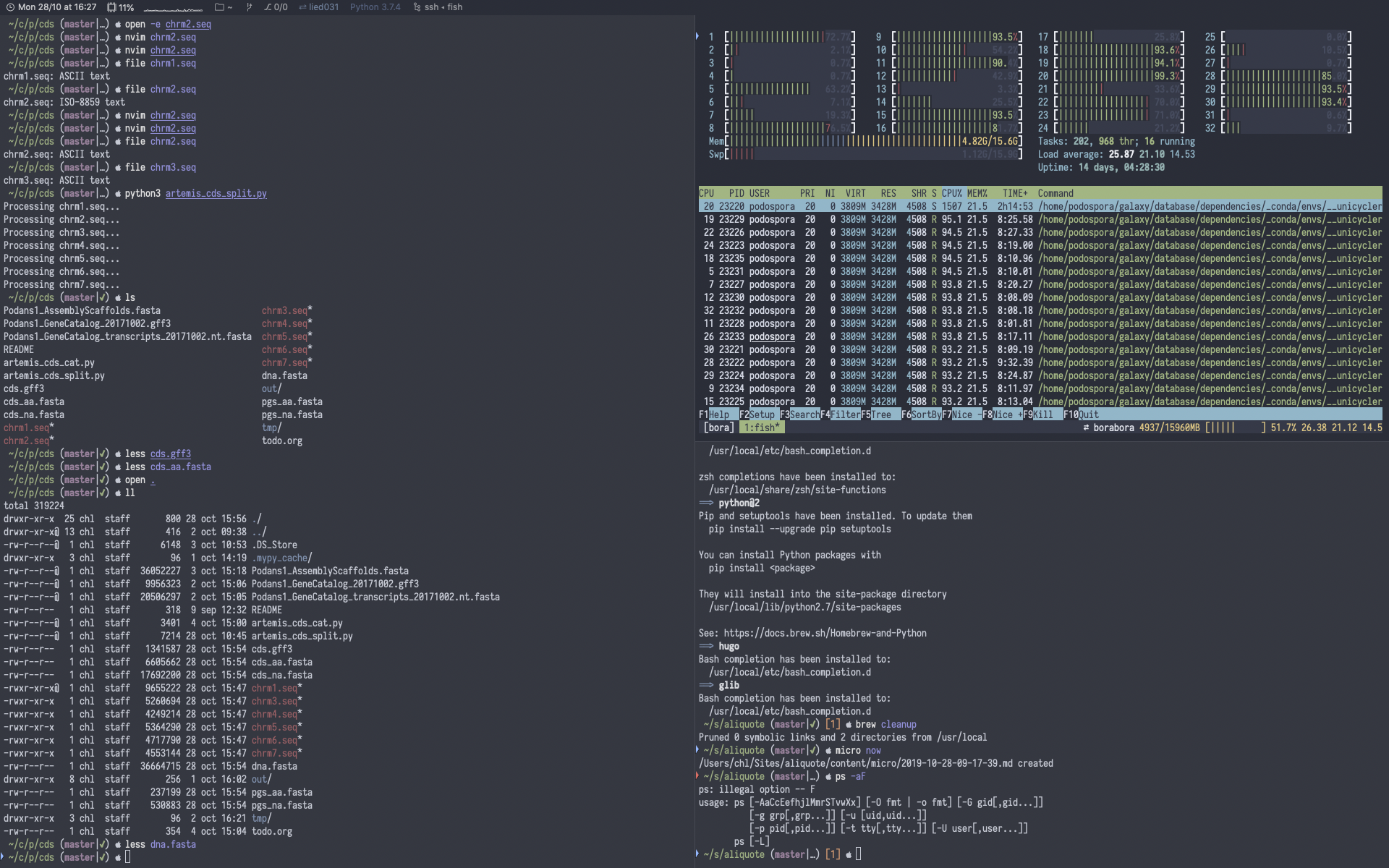Open the htop Filter option
The height and width of the screenshot is (868, 1389).
coord(845,414)
